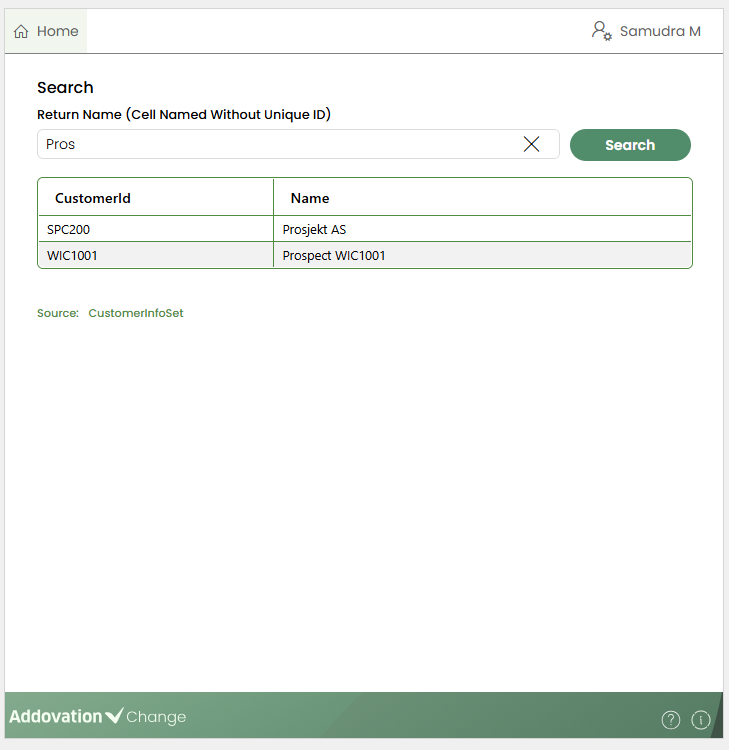Click the Search page heading
The height and width of the screenshot is (750, 729).
tap(65, 88)
